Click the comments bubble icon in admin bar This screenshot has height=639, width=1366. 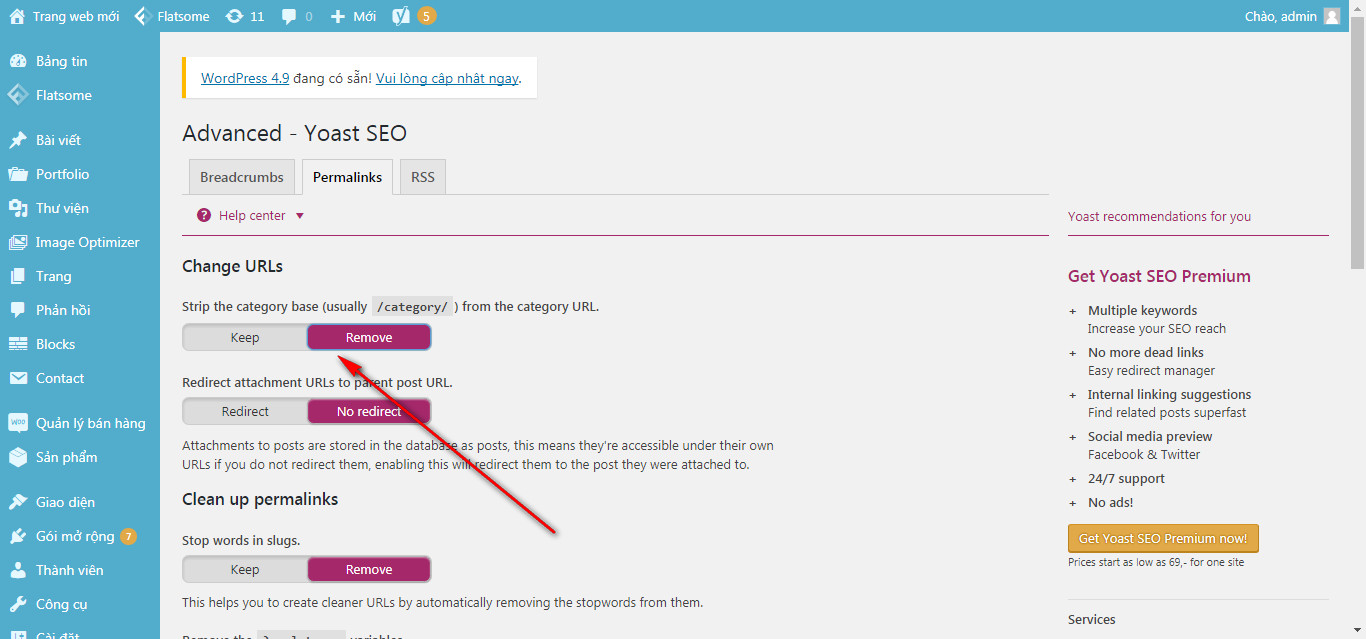click(x=289, y=16)
